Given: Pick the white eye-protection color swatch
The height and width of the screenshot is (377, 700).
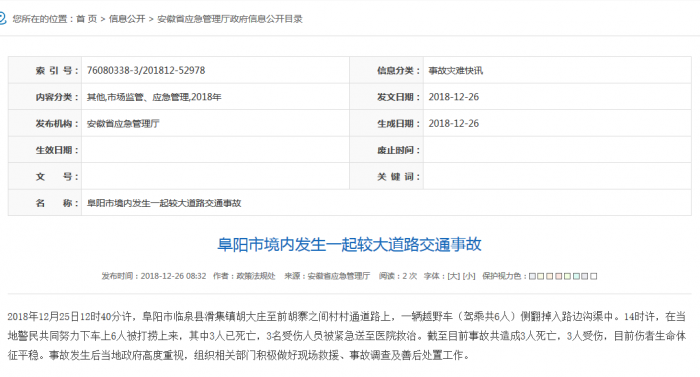Looking at the screenshot, I should tap(594, 276).
